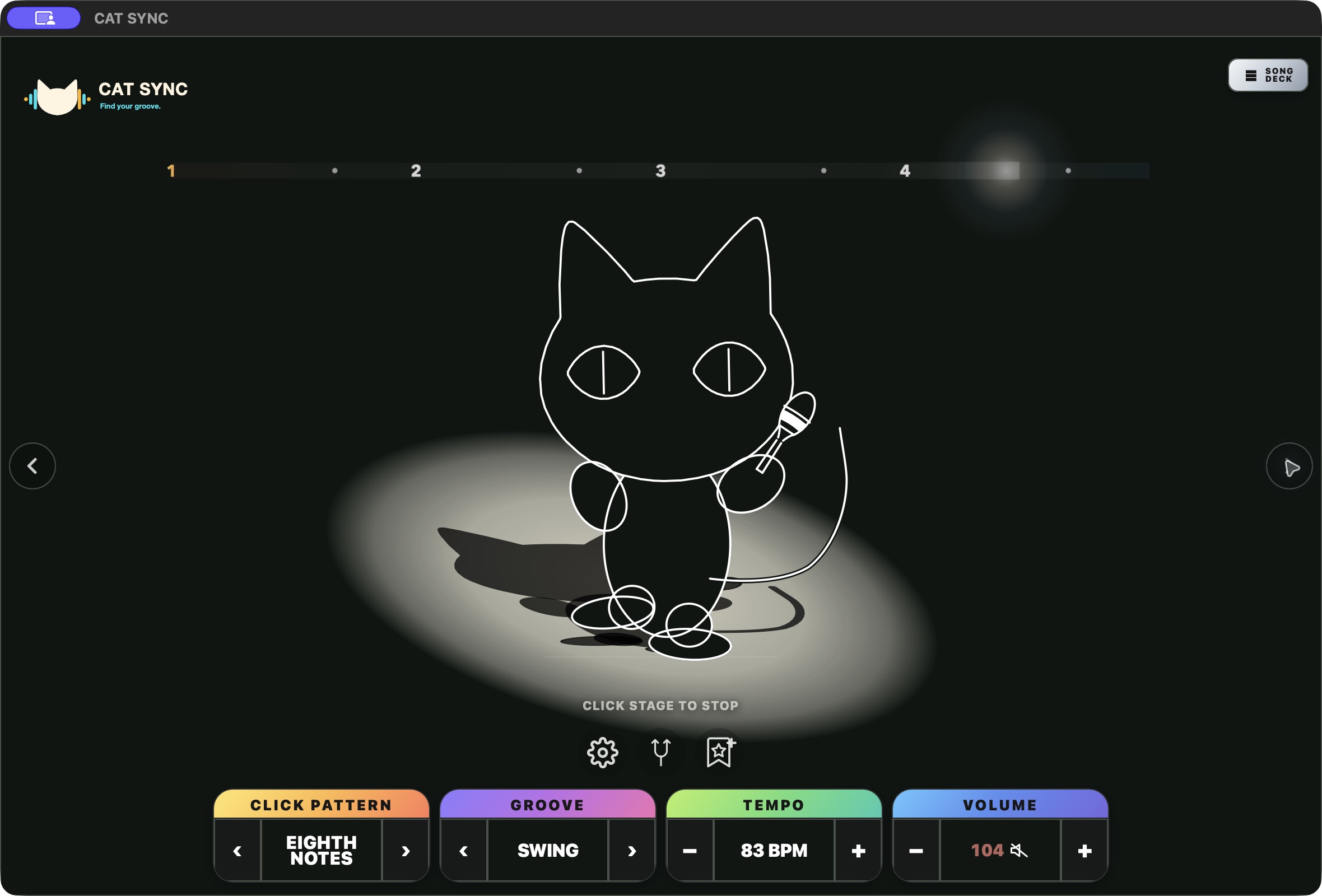The width and height of the screenshot is (1322, 896).
Task: Click the EIGHTH NOTES pattern value
Action: [x=322, y=851]
